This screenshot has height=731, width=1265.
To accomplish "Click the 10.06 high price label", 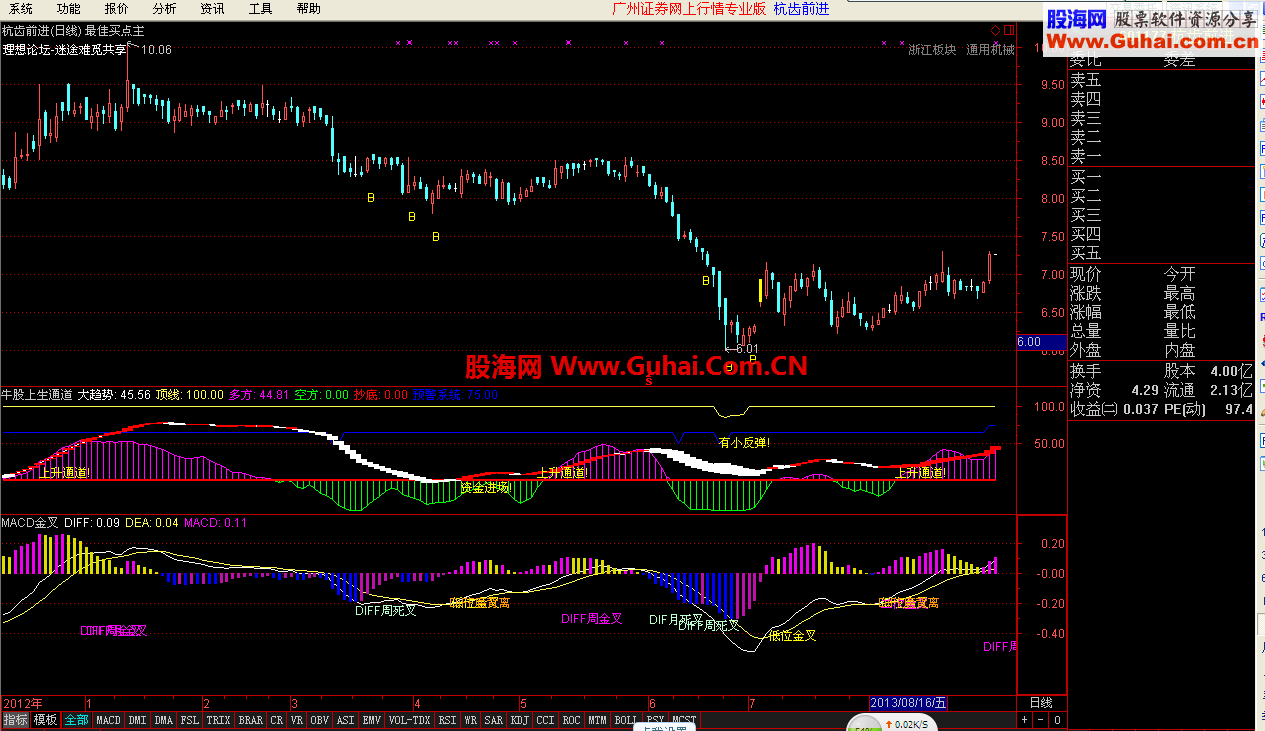I will tap(157, 50).
